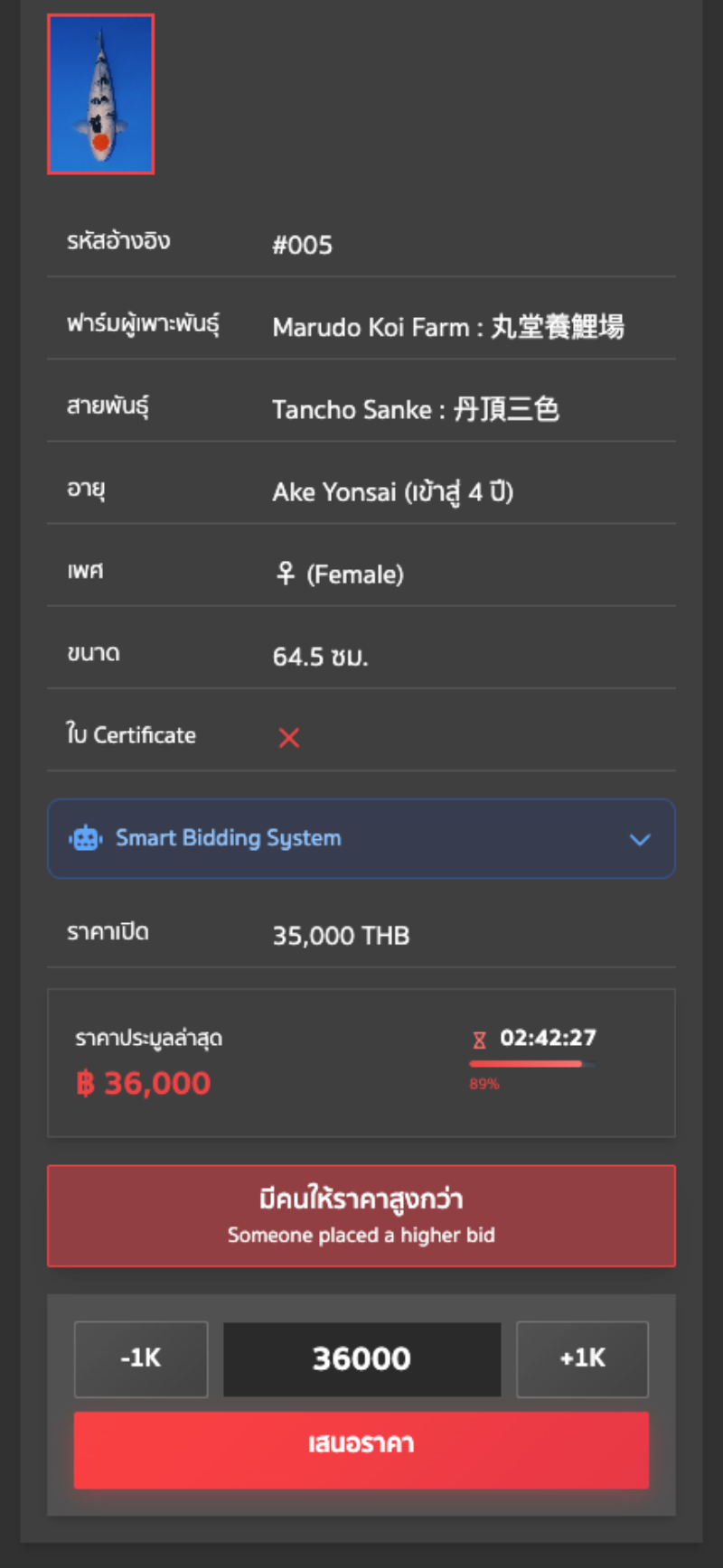
Task: Open the koi fish thumbnail image
Action: [100, 94]
